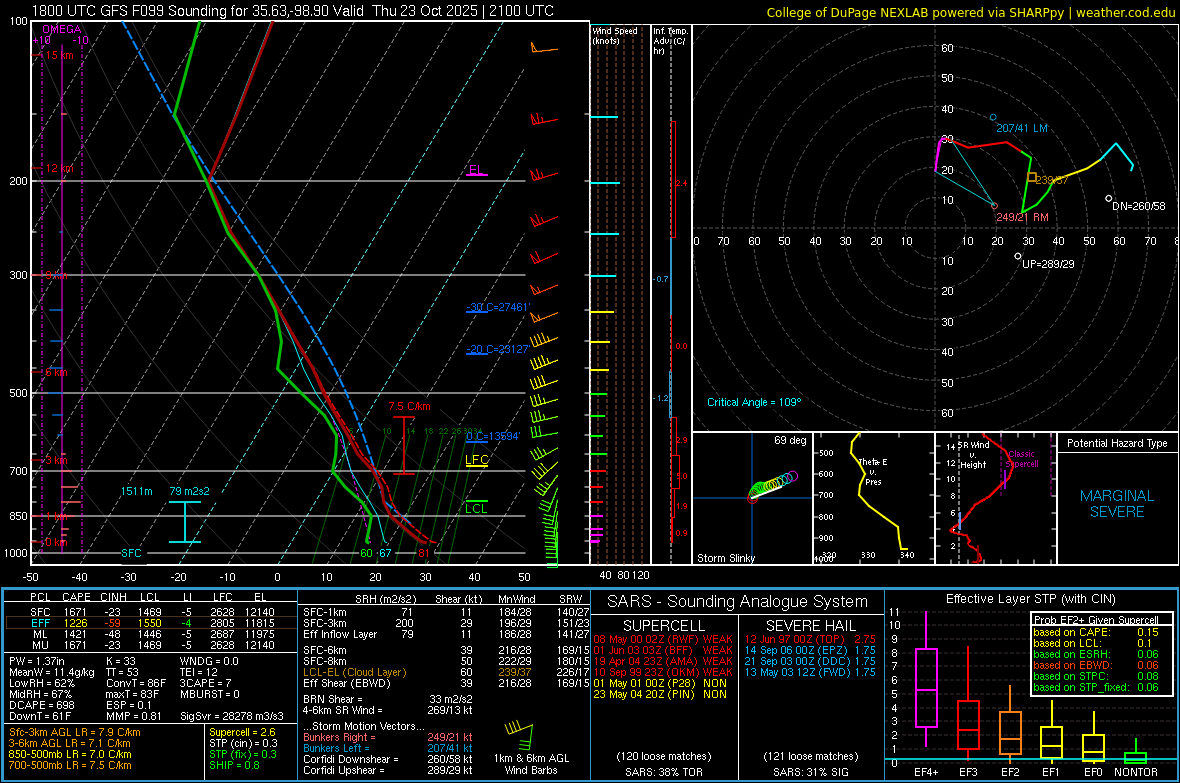This screenshot has height=783, width=1180.
Task: Click the 08 May 00 02Z (RWF) WEAK match
Action: tap(663, 639)
